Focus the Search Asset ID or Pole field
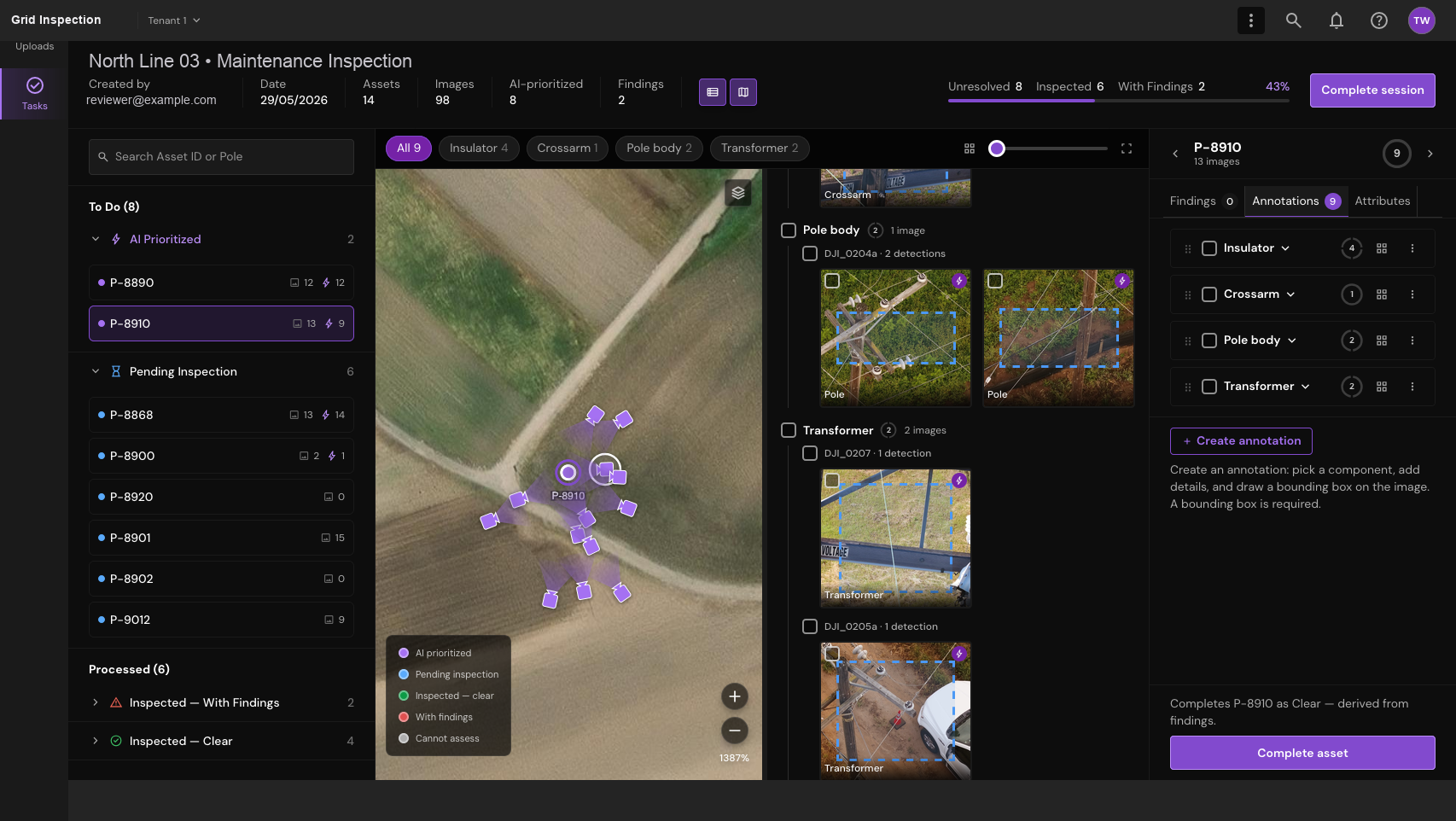Screen dimensions: 1456x821 [x=221, y=157]
